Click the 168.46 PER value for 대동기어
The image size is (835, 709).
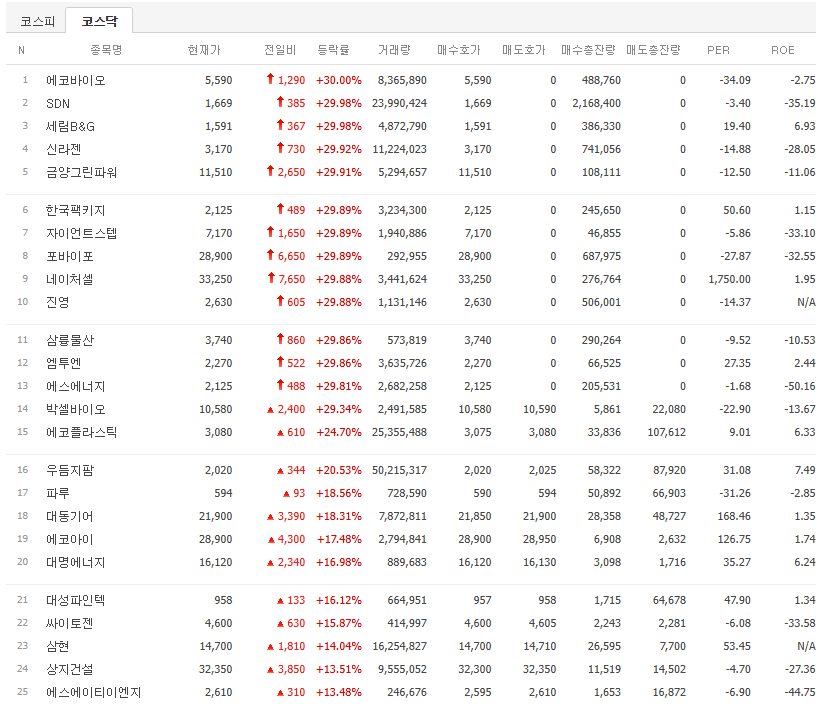[x=734, y=516]
